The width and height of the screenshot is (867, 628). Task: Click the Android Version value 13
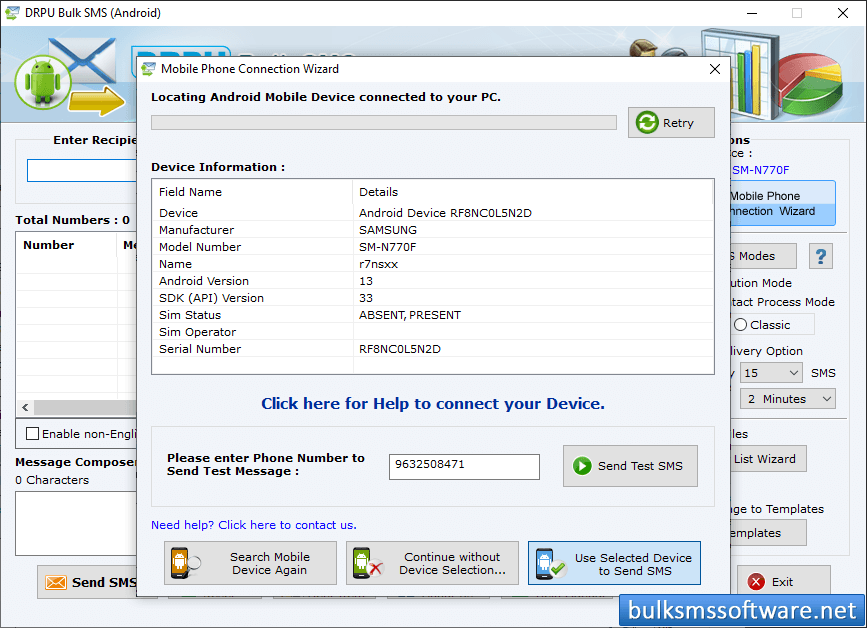tap(366, 281)
